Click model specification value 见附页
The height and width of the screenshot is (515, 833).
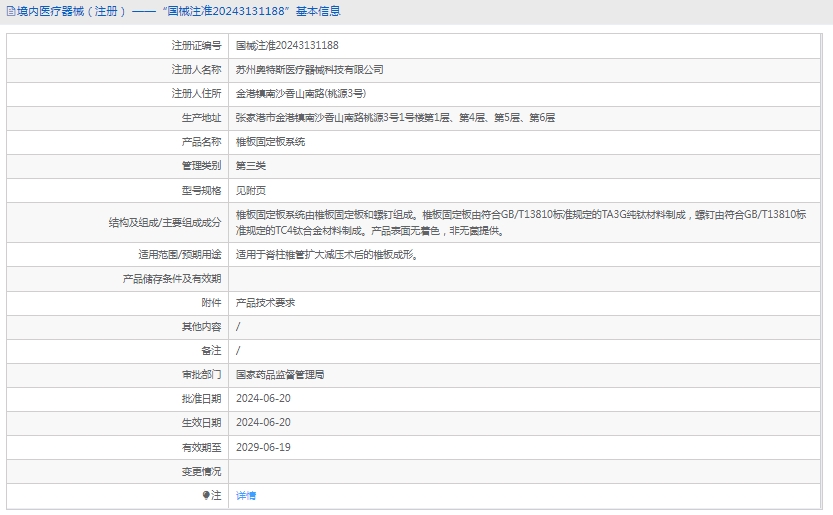point(251,190)
